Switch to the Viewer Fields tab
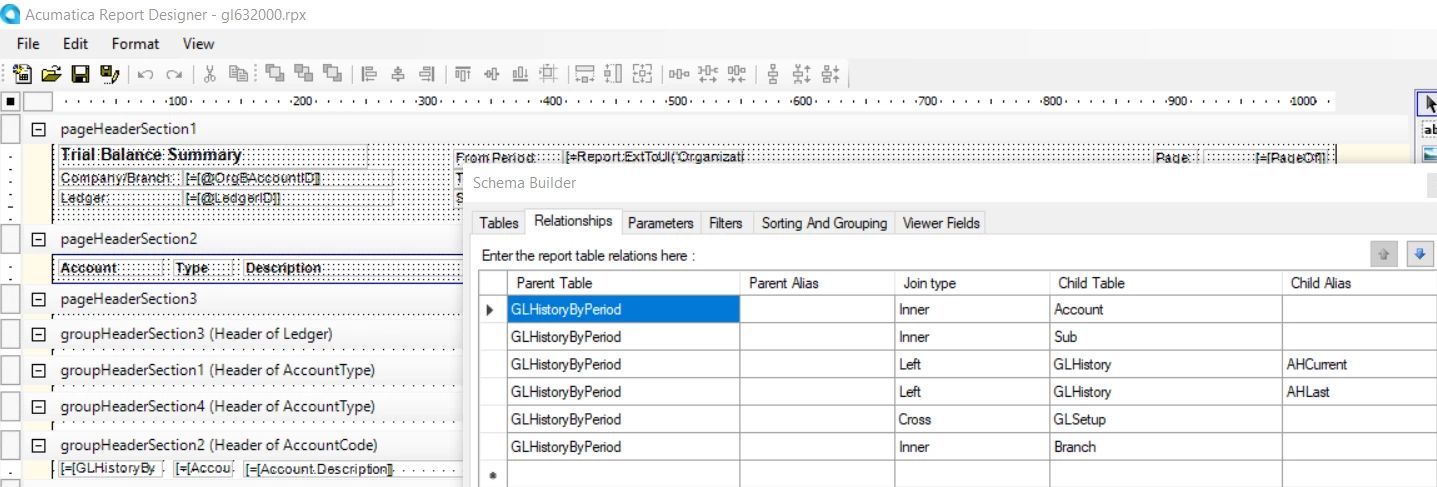 tap(942, 223)
